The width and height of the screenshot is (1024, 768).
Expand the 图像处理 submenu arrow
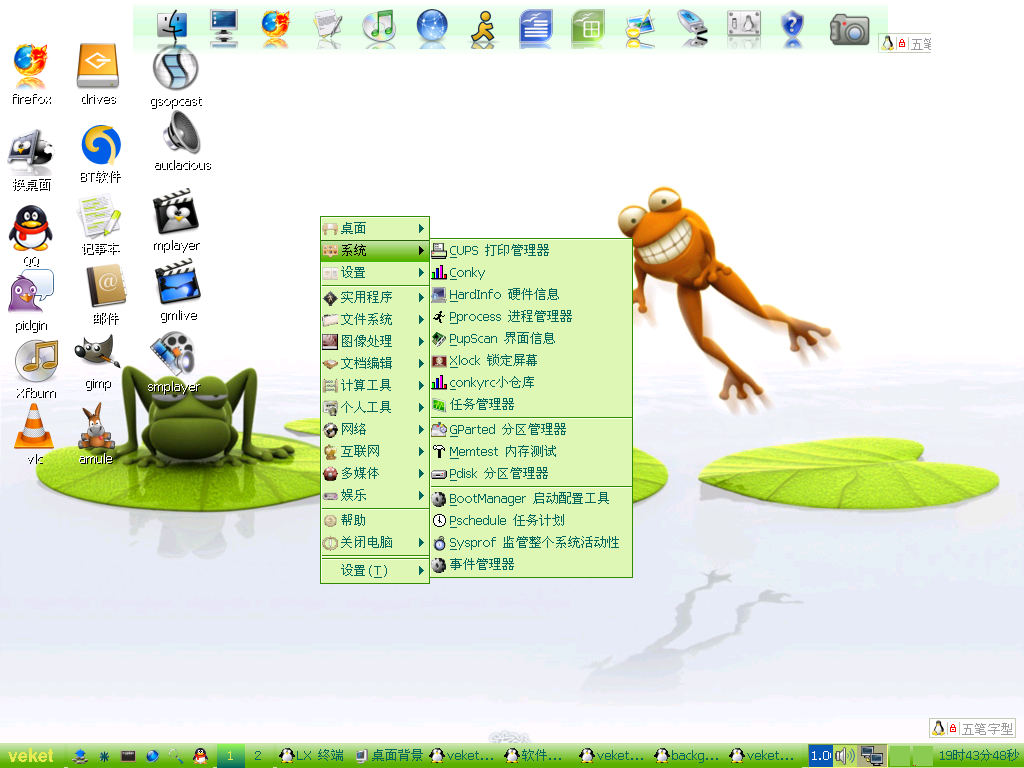(x=421, y=342)
